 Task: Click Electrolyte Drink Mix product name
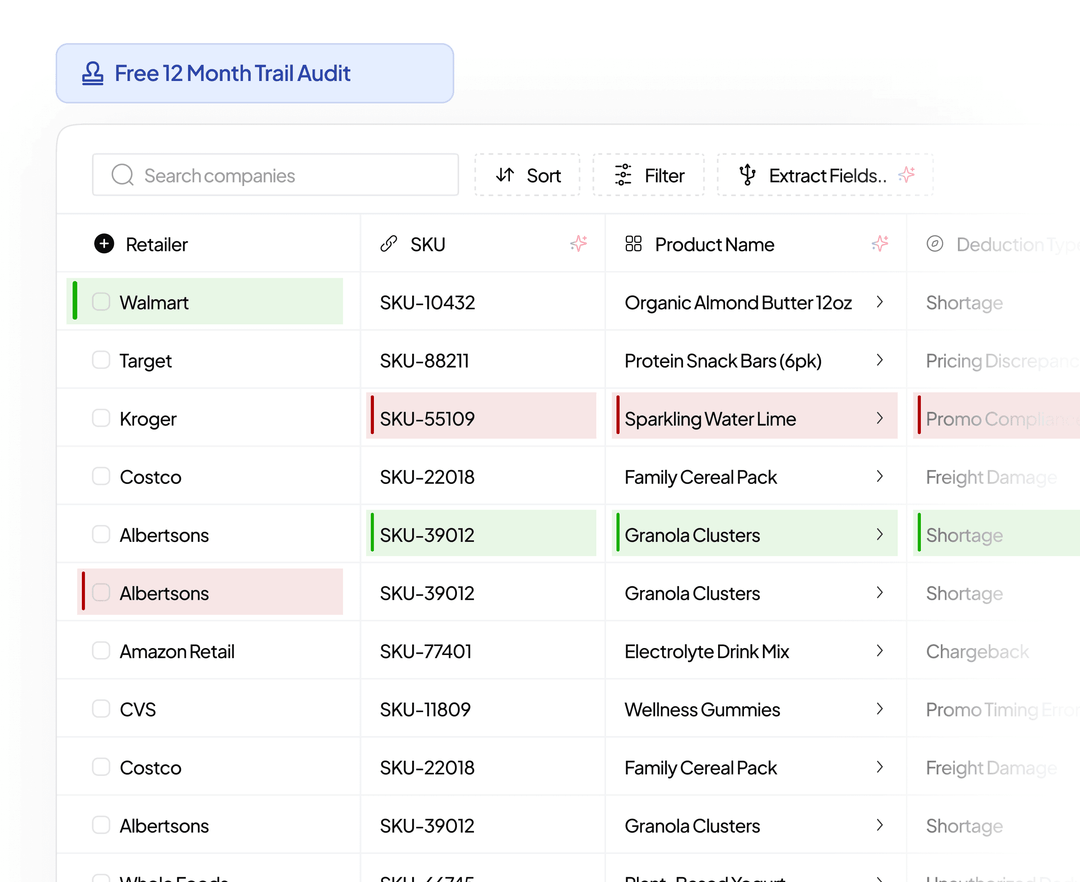click(707, 651)
